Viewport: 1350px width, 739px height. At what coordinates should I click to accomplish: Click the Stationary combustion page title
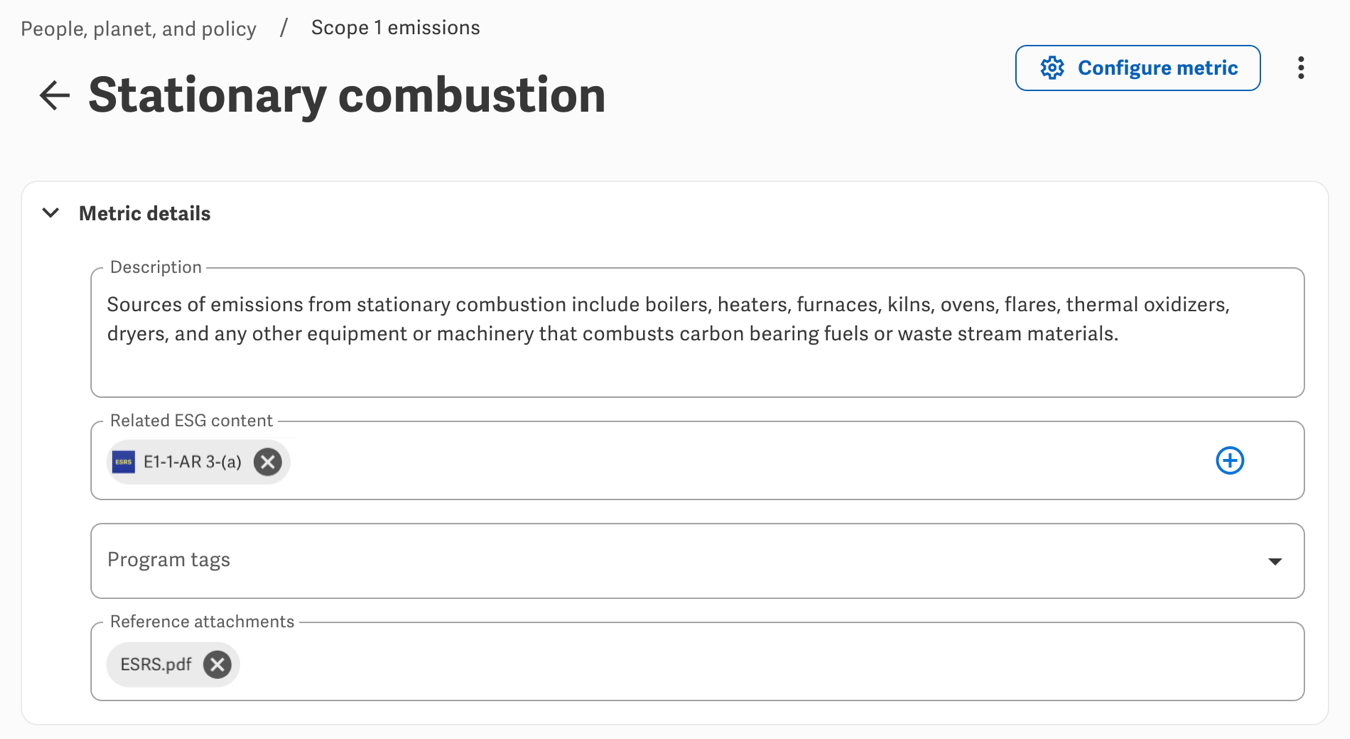click(x=347, y=95)
